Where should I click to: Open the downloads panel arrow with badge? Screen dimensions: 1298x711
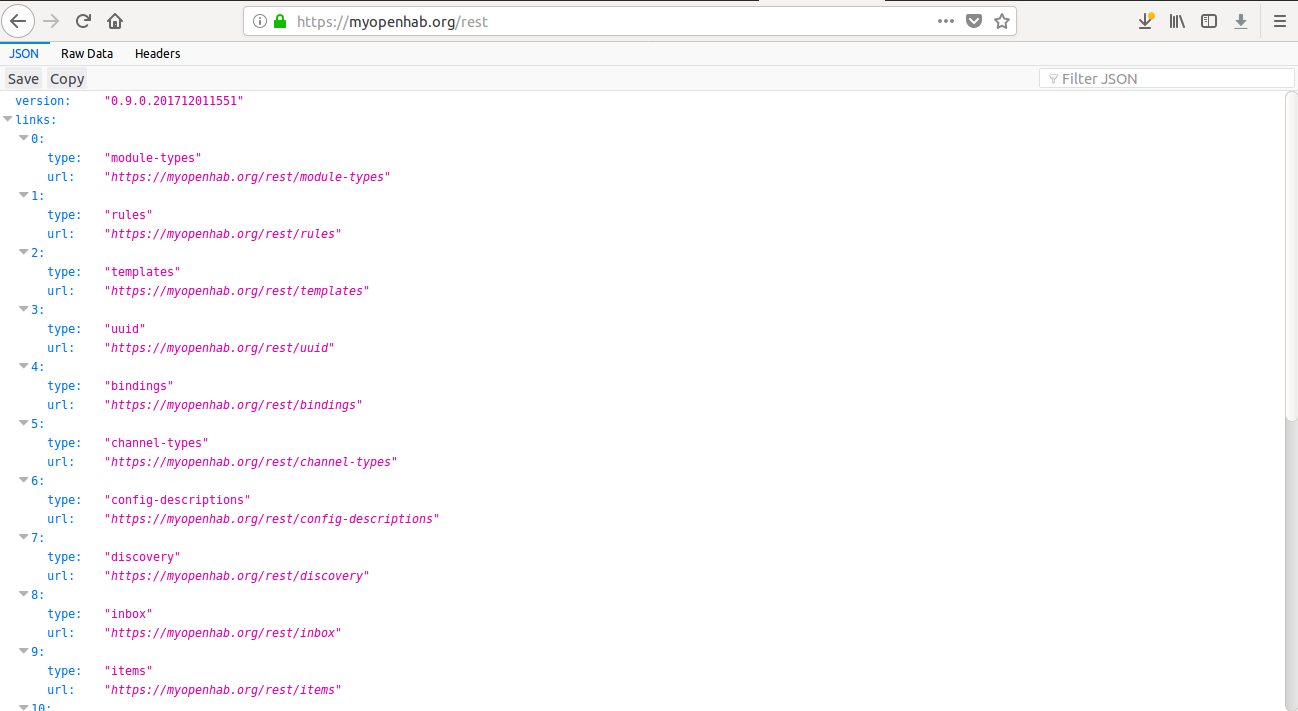point(1146,21)
